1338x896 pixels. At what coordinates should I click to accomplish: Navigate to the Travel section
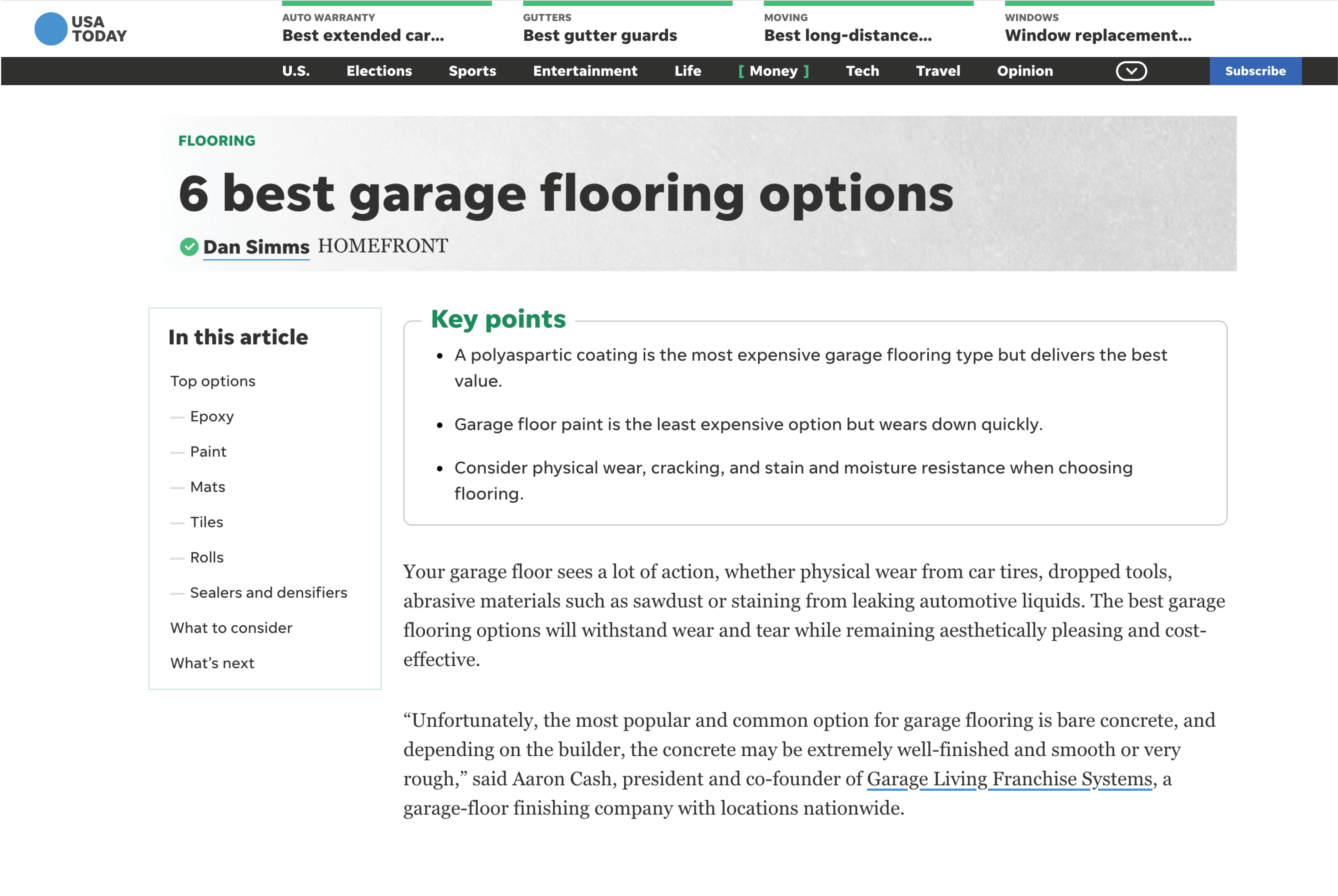point(937,71)
